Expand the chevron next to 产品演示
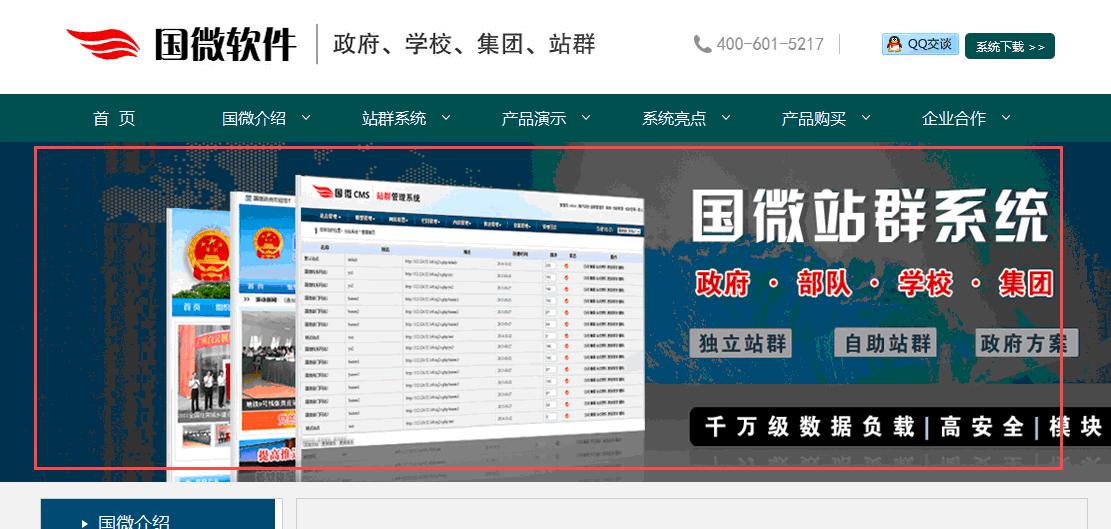The height and width of the screenshot is (529, 1111). pyautogui.click(x=586, y=118)
